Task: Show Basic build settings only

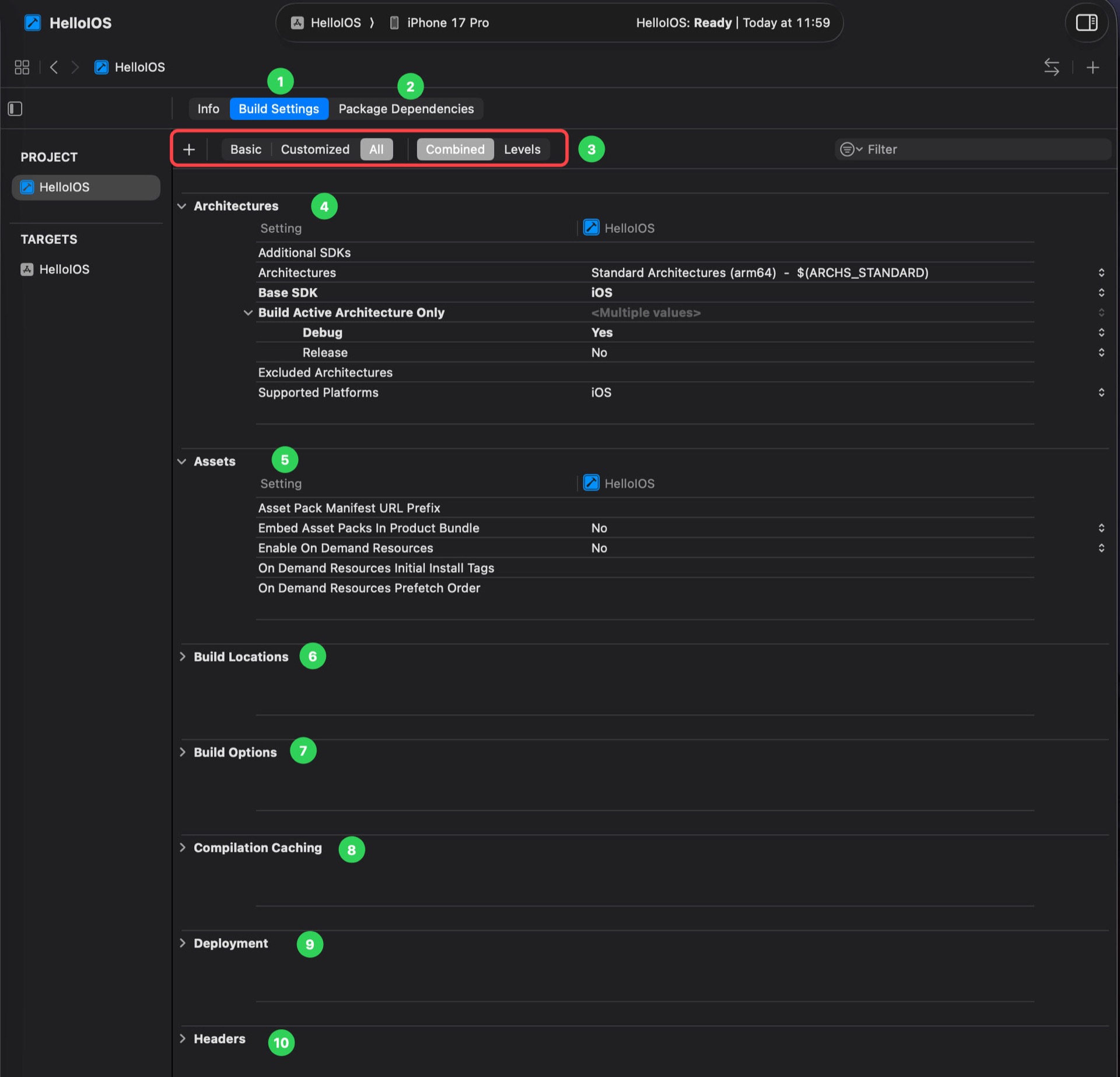Action: pos(246,149)
